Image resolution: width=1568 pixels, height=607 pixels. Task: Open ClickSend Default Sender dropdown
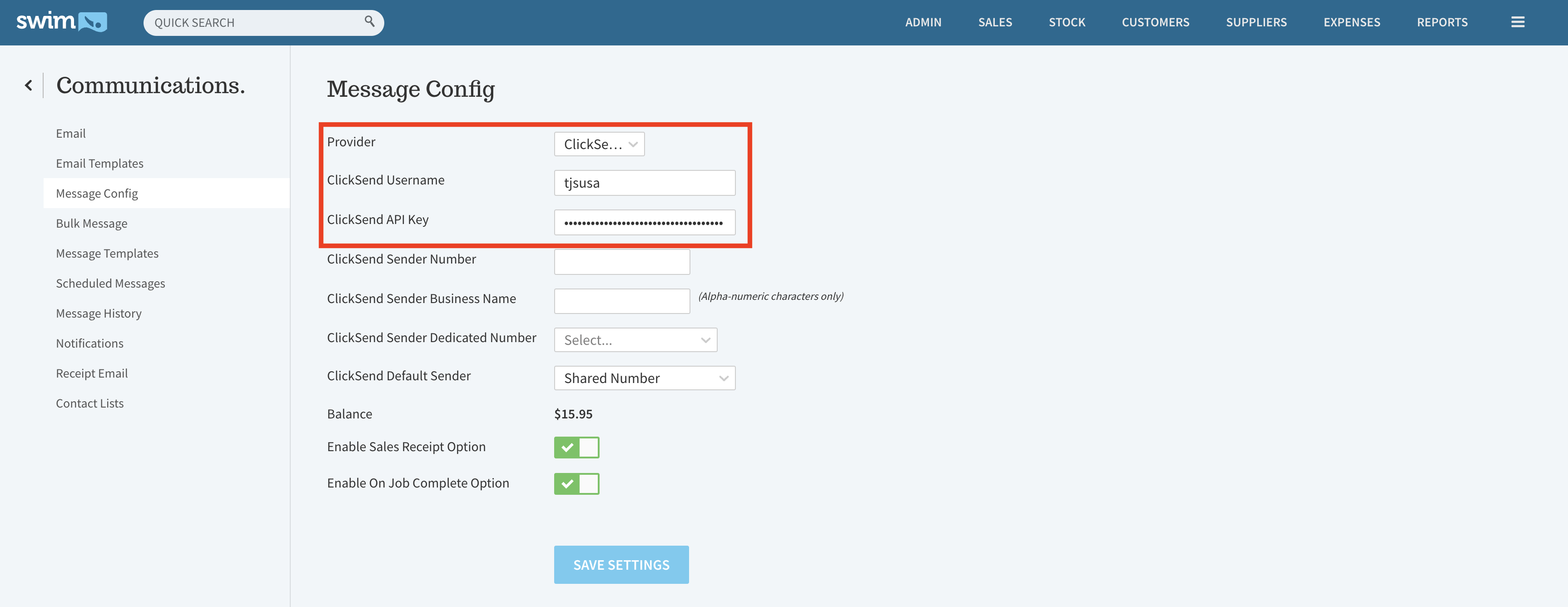pos(644,378)
